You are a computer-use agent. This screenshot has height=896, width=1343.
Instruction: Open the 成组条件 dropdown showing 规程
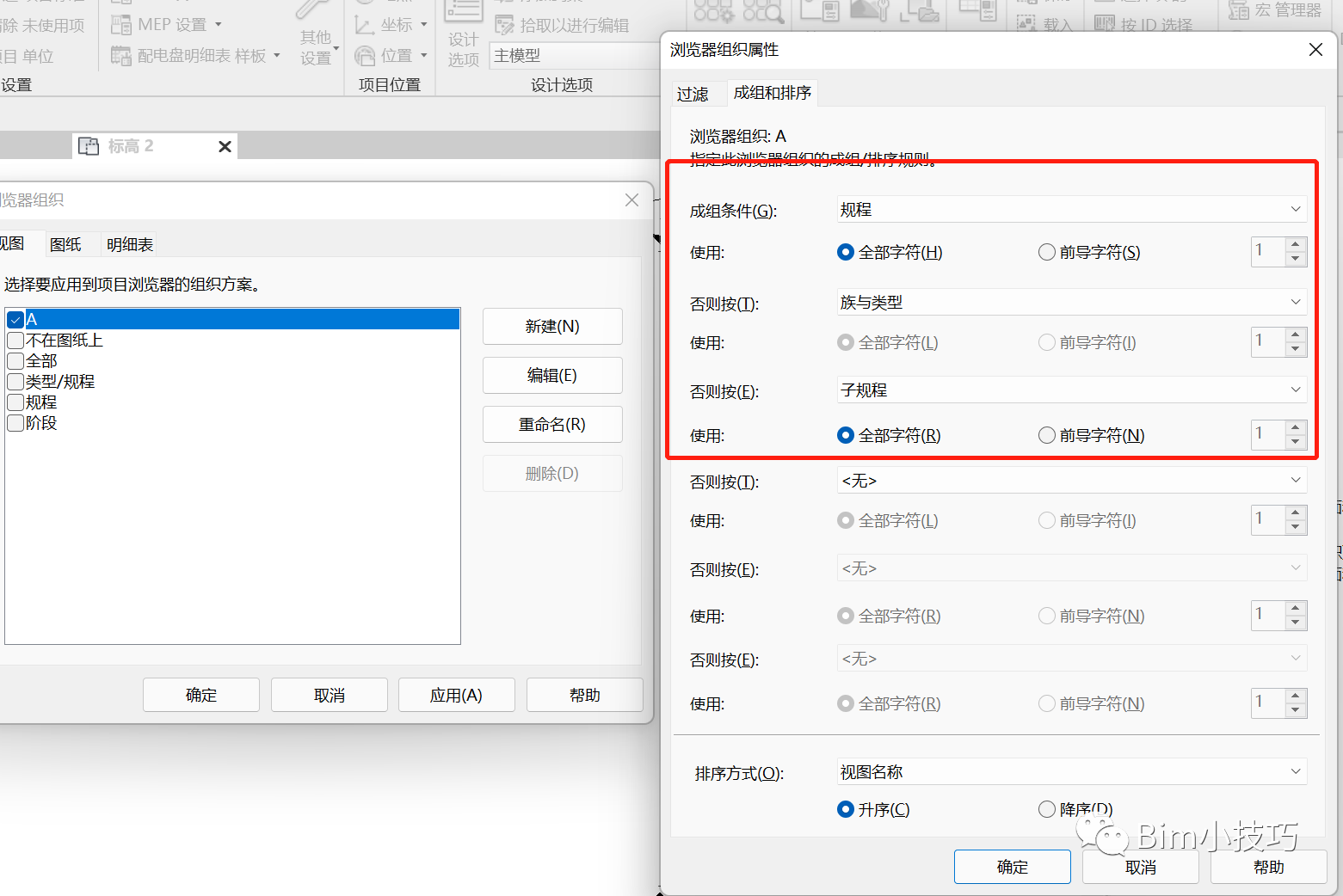click(1072, 210)
